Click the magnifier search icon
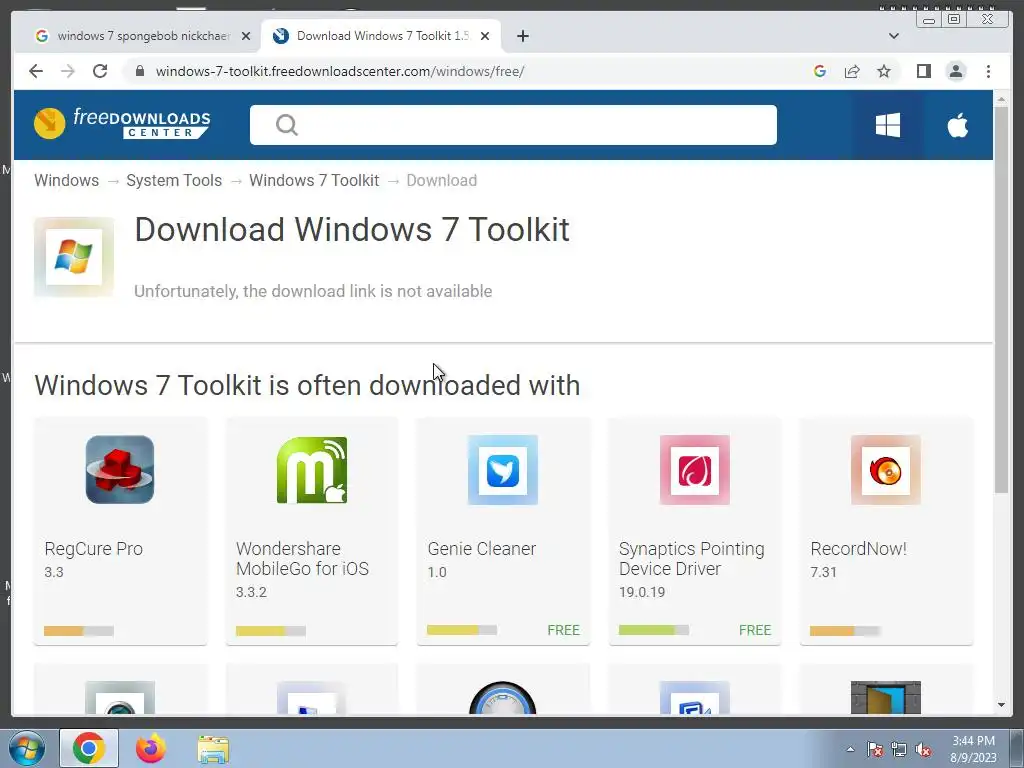The image size is (1024, 768). tap(286, 125)
